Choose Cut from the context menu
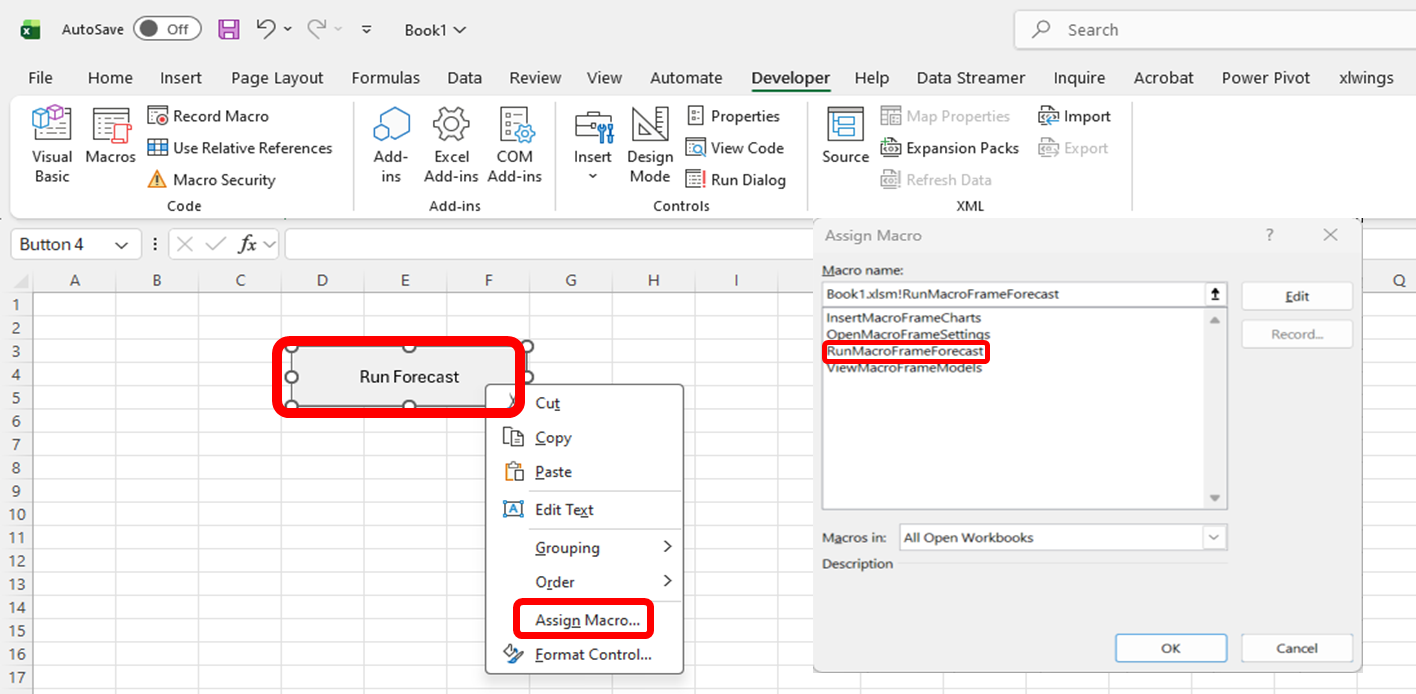1416x694 pixels. tap(584, 403)
